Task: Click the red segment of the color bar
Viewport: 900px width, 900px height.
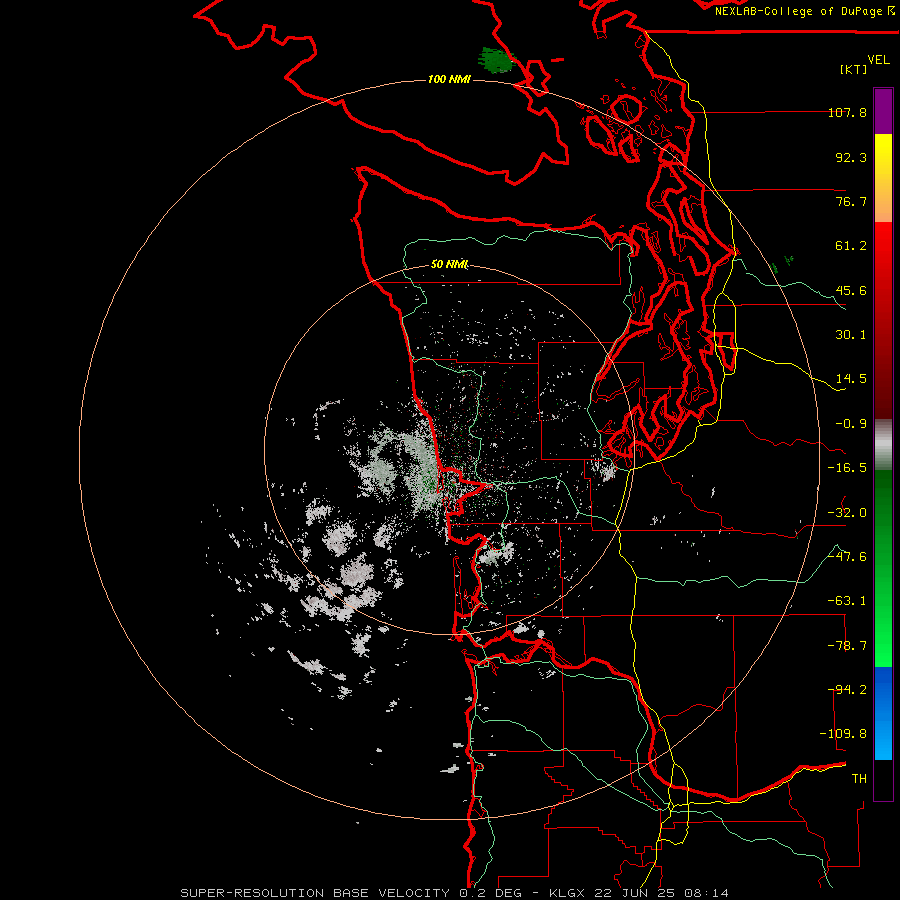Action: tap(883, 320)
